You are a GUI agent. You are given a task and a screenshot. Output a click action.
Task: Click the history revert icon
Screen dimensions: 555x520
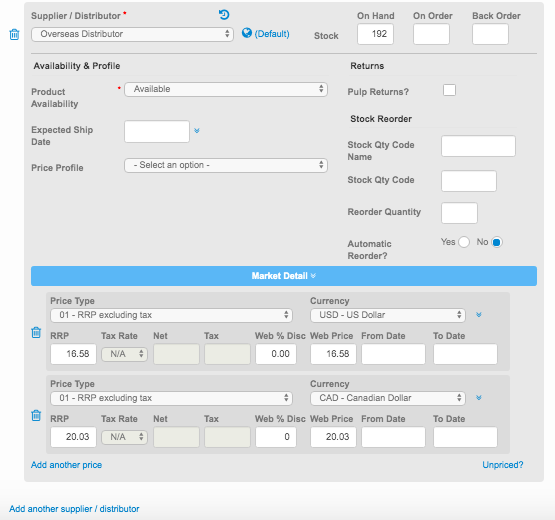(224, 15)
